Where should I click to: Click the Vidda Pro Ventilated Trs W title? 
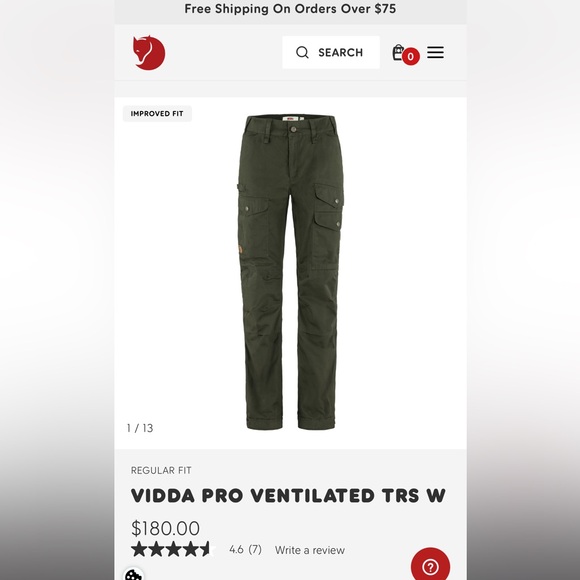(288, 496)
